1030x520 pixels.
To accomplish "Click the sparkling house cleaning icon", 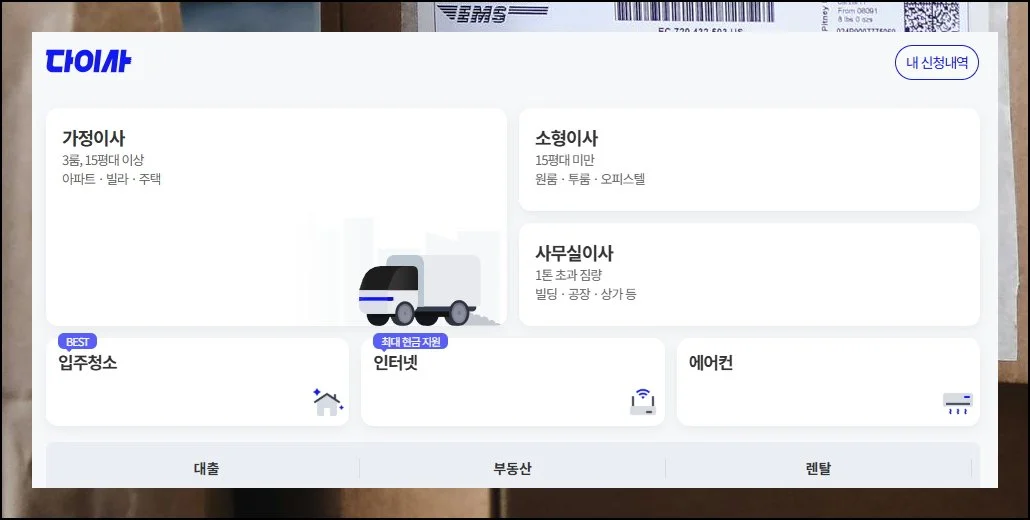I will point(327,402).
